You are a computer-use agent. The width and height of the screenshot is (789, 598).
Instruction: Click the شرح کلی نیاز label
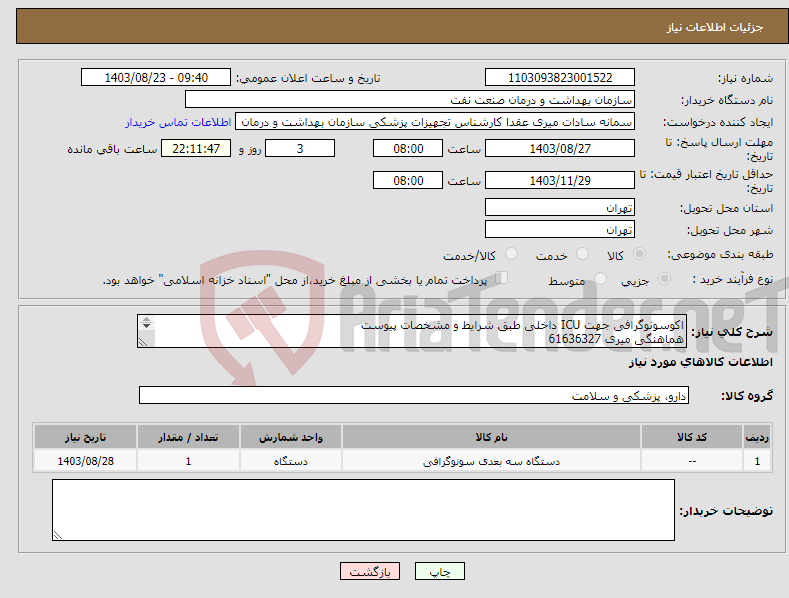732,332
